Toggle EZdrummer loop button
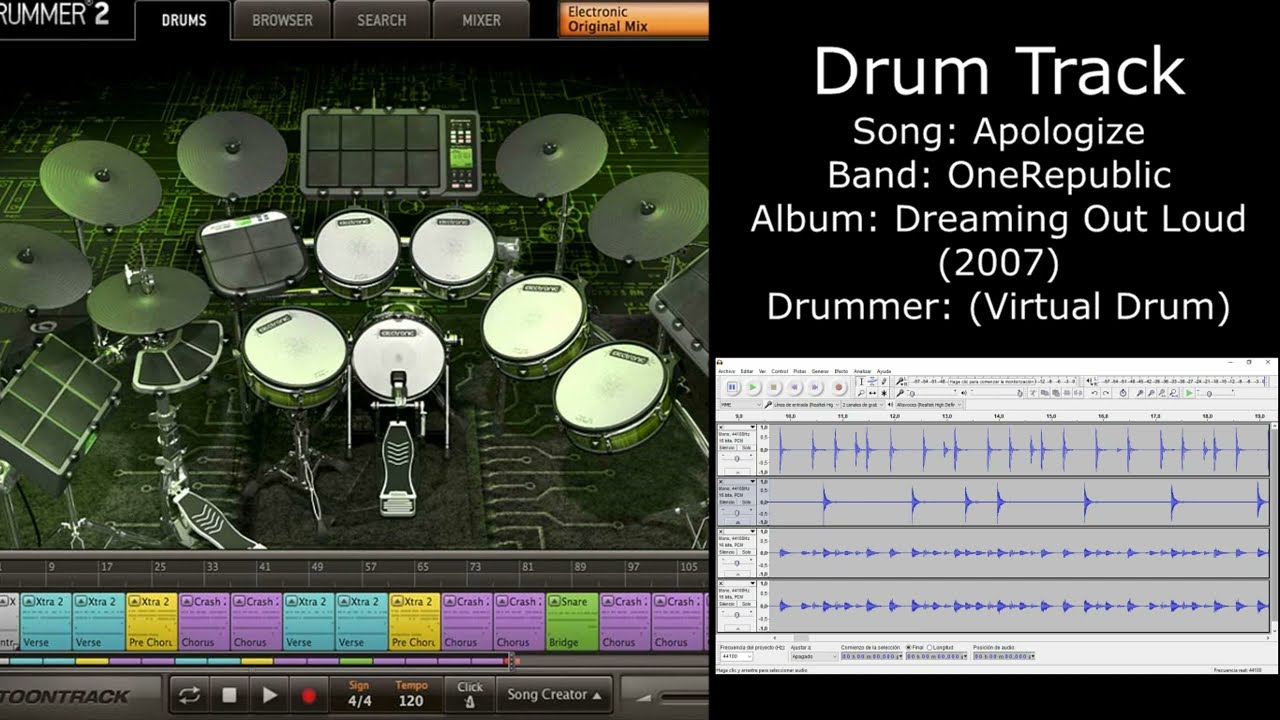1280x720 pixels. (x=189, y=694)
